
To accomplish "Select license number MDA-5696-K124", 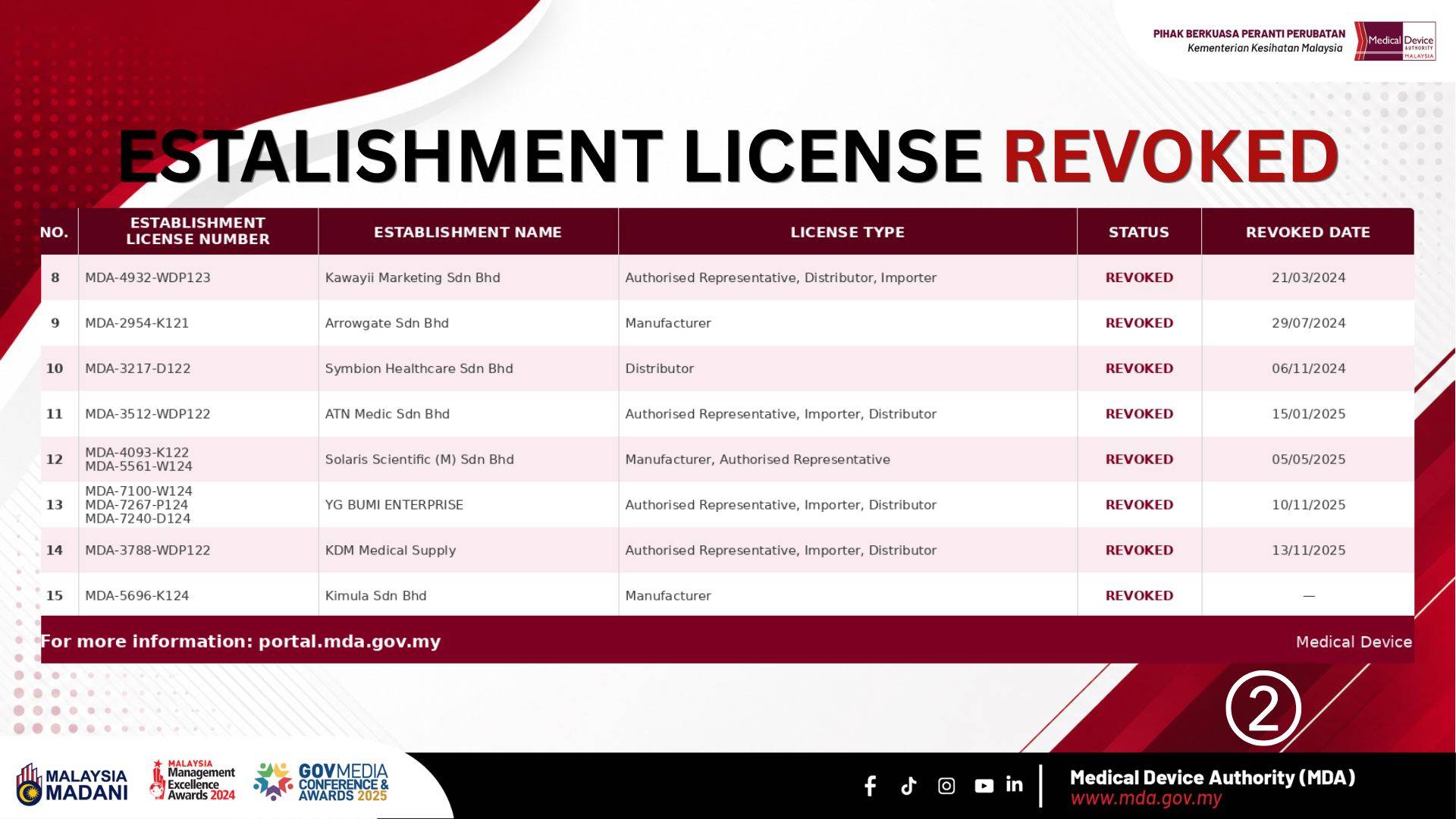I will click(x=137, y=596).
